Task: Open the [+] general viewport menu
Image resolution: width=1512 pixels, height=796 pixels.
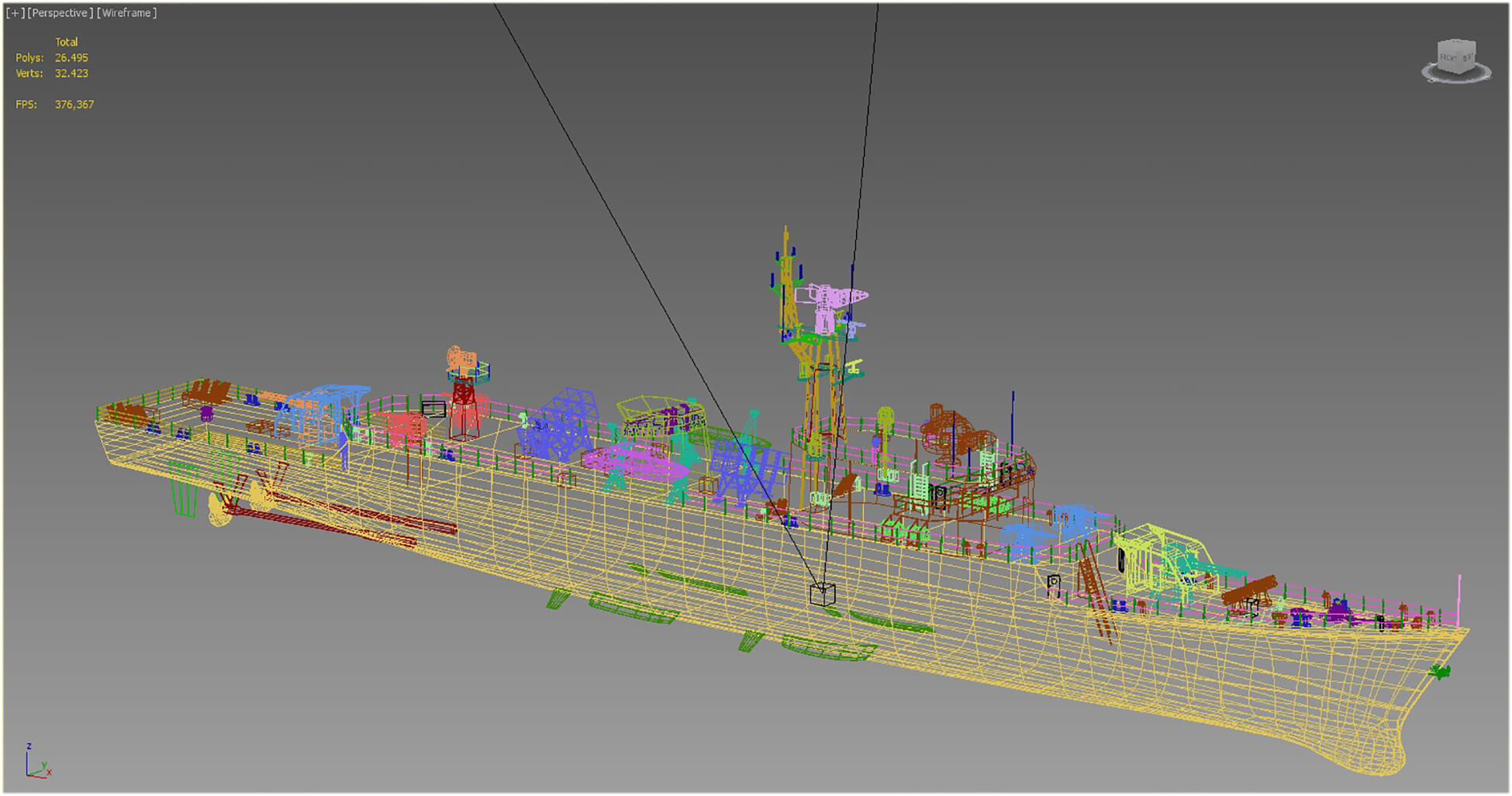Action: point(15,13)
